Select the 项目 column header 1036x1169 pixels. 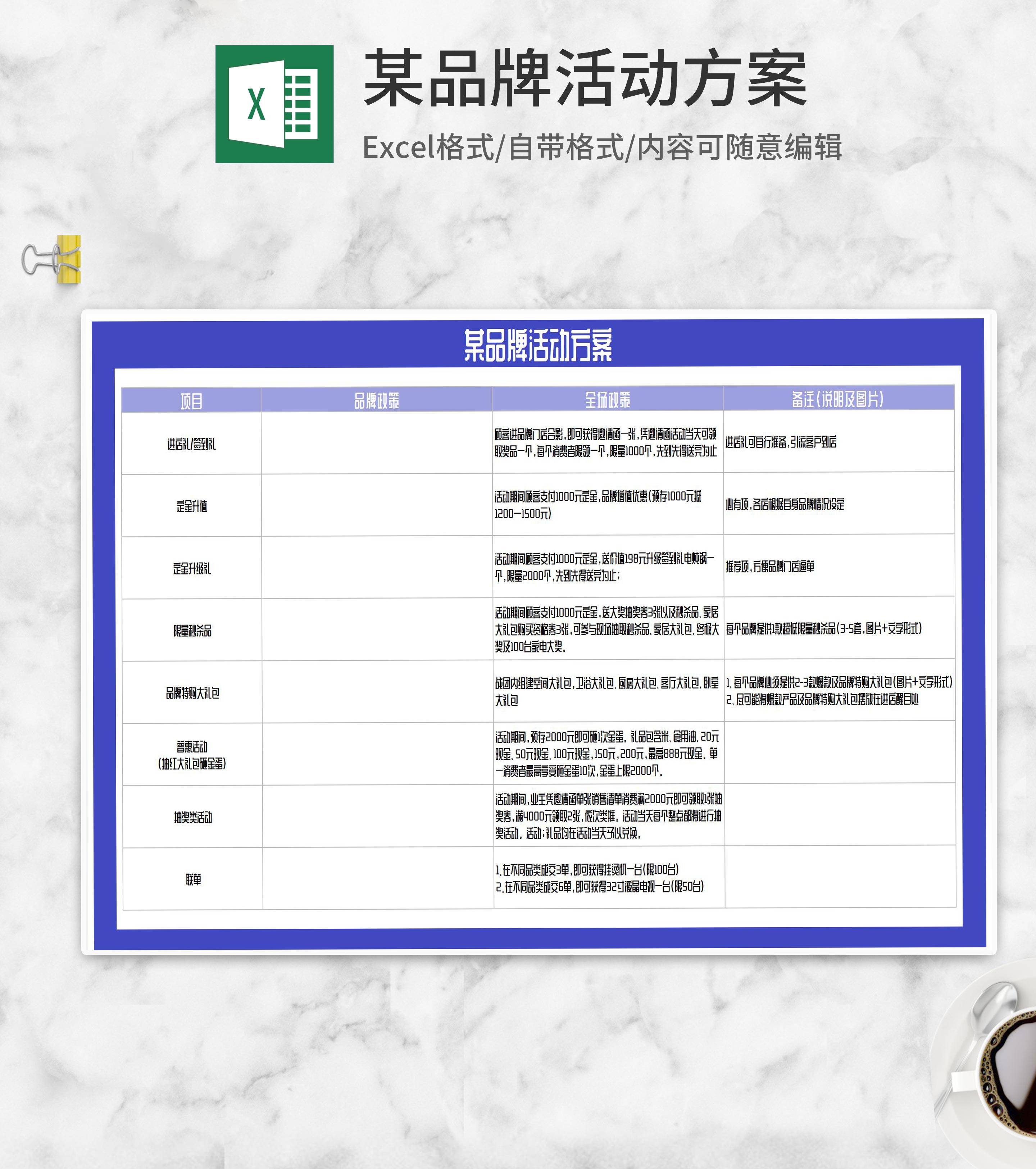tap(191, 401)
